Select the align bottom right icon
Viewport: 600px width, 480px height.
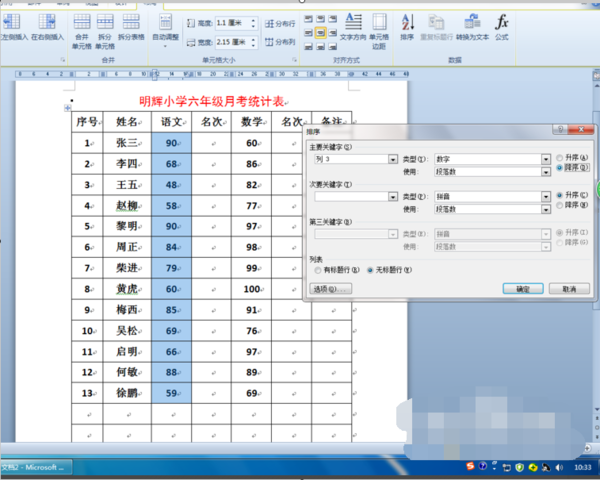point(333,47)
